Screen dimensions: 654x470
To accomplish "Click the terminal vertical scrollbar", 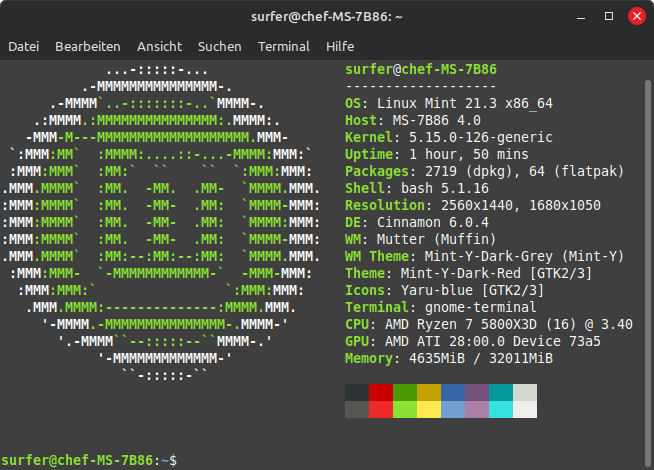I will pyautogui.click(x=648, y=273).
